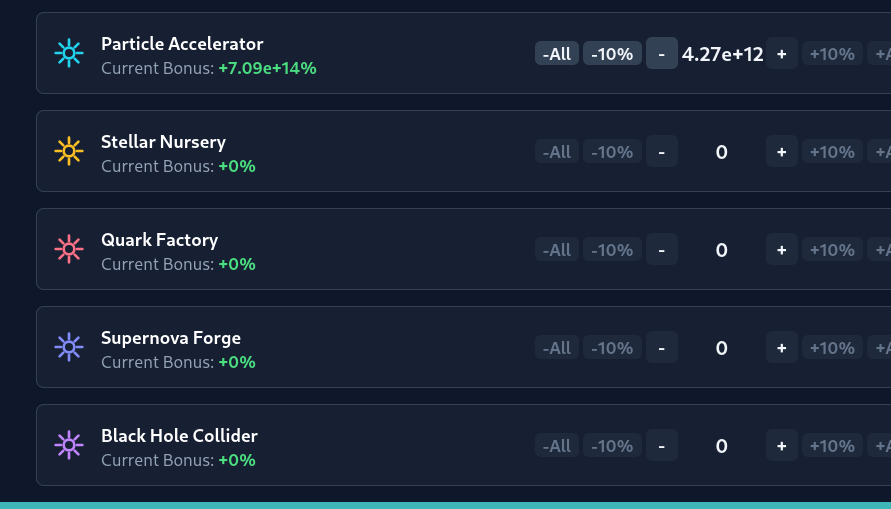The width and height of the screenshot is (891, 509).
Task: Reduce Particle Accelerator allocation by 10%
Action: tap(612, 54)
